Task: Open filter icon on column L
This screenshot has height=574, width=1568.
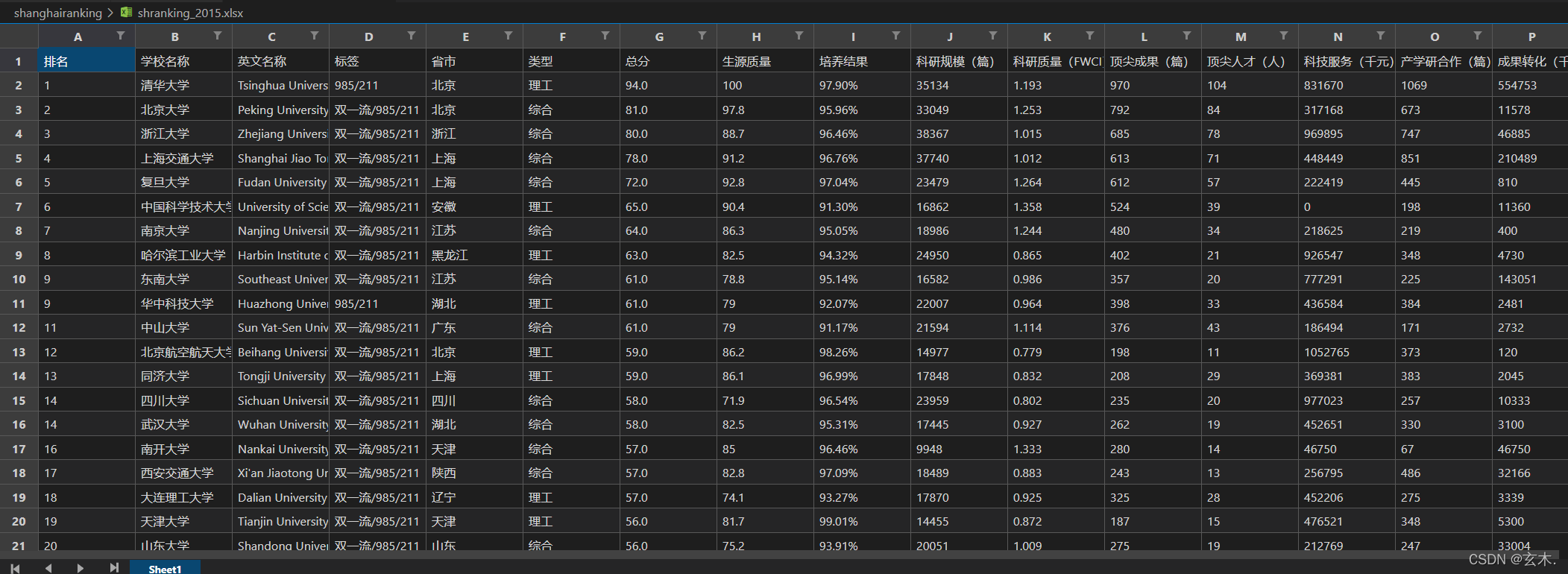Action: 1187,36
